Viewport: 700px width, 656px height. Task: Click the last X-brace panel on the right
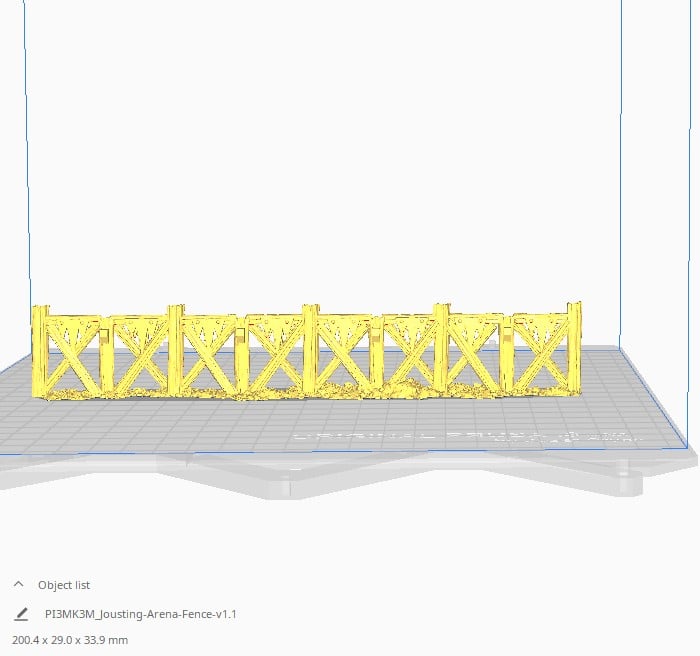point(541,353)
